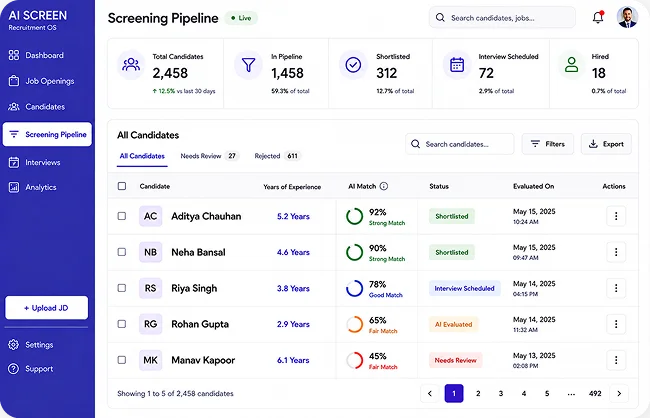
Task: Focus the top search candidates, jobs field
Action: 502,17
